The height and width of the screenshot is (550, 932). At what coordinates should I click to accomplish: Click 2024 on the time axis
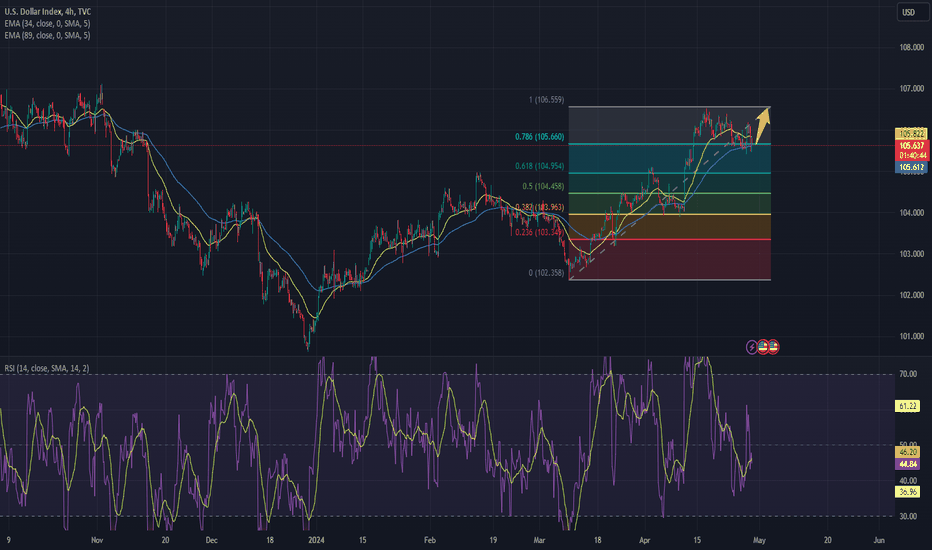(x=316, y=540)
